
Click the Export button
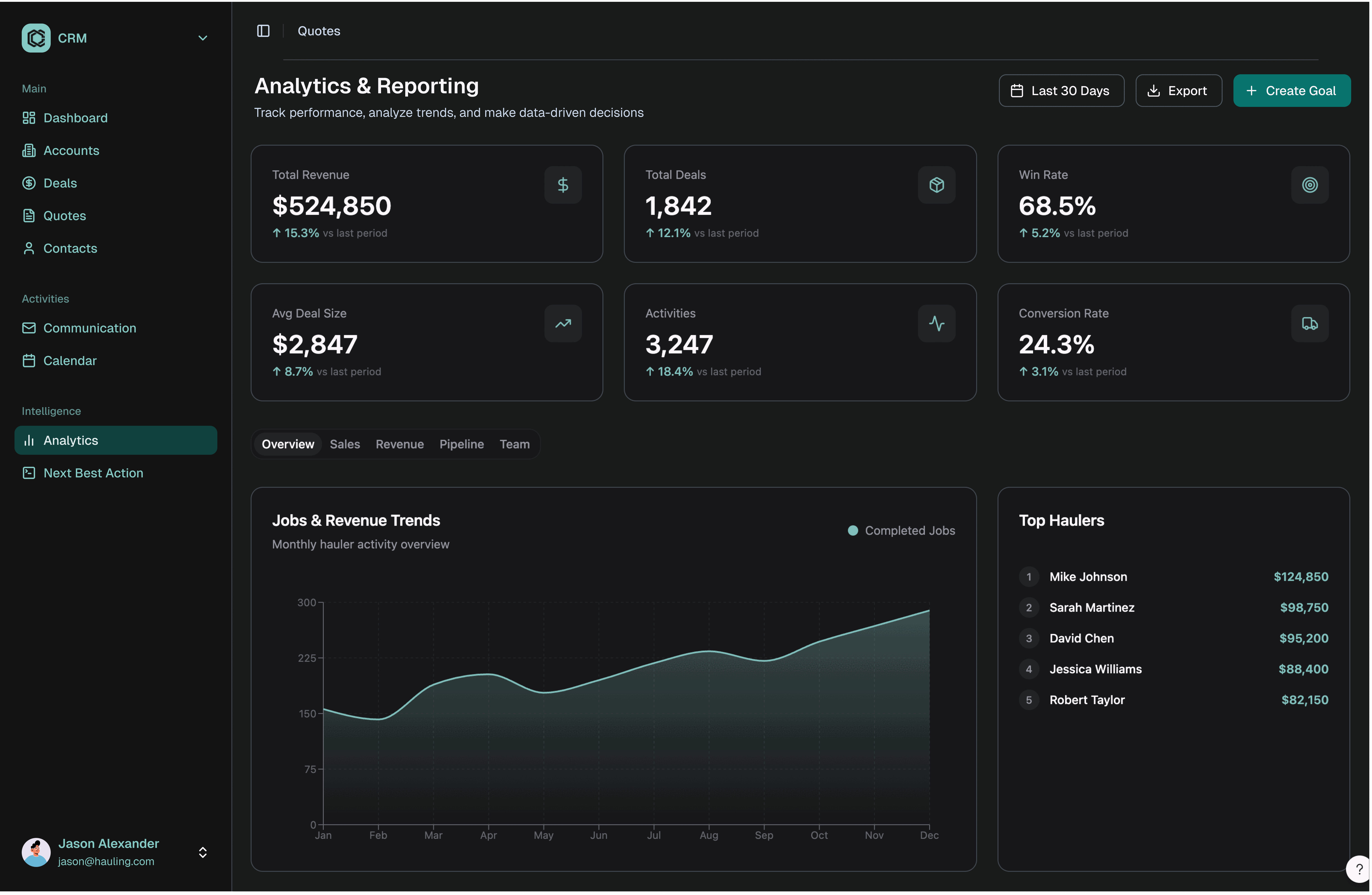[1178, 91]
